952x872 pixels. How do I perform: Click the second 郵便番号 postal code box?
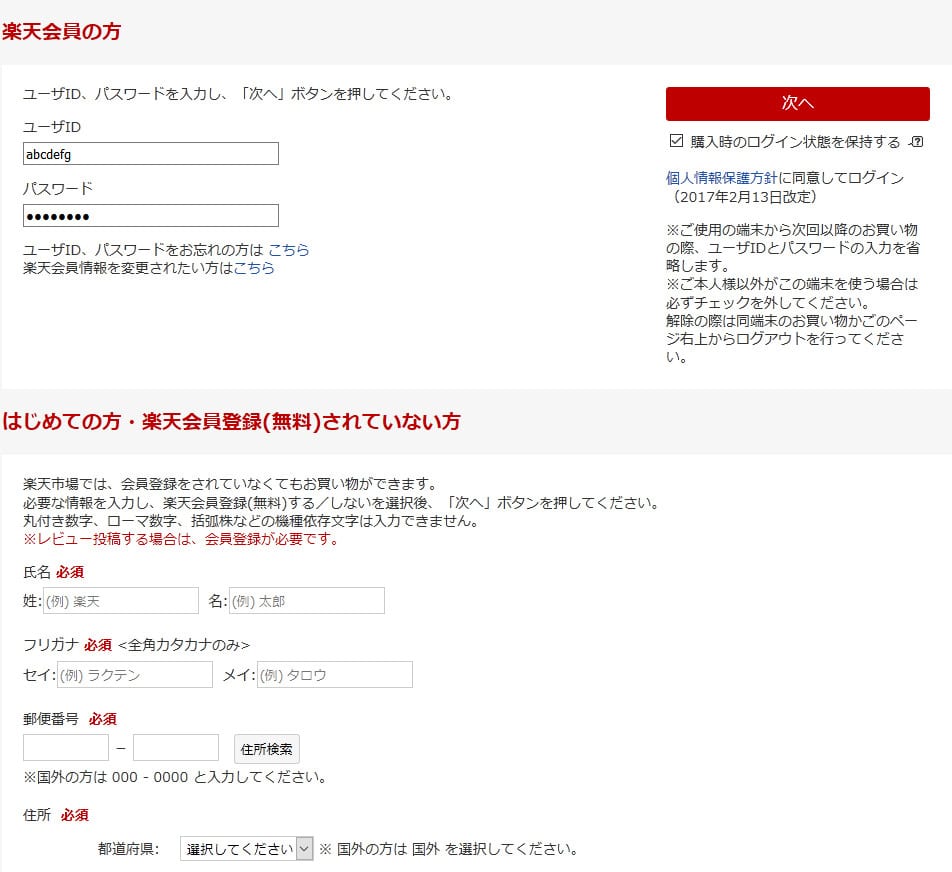[x=175, y=748]
